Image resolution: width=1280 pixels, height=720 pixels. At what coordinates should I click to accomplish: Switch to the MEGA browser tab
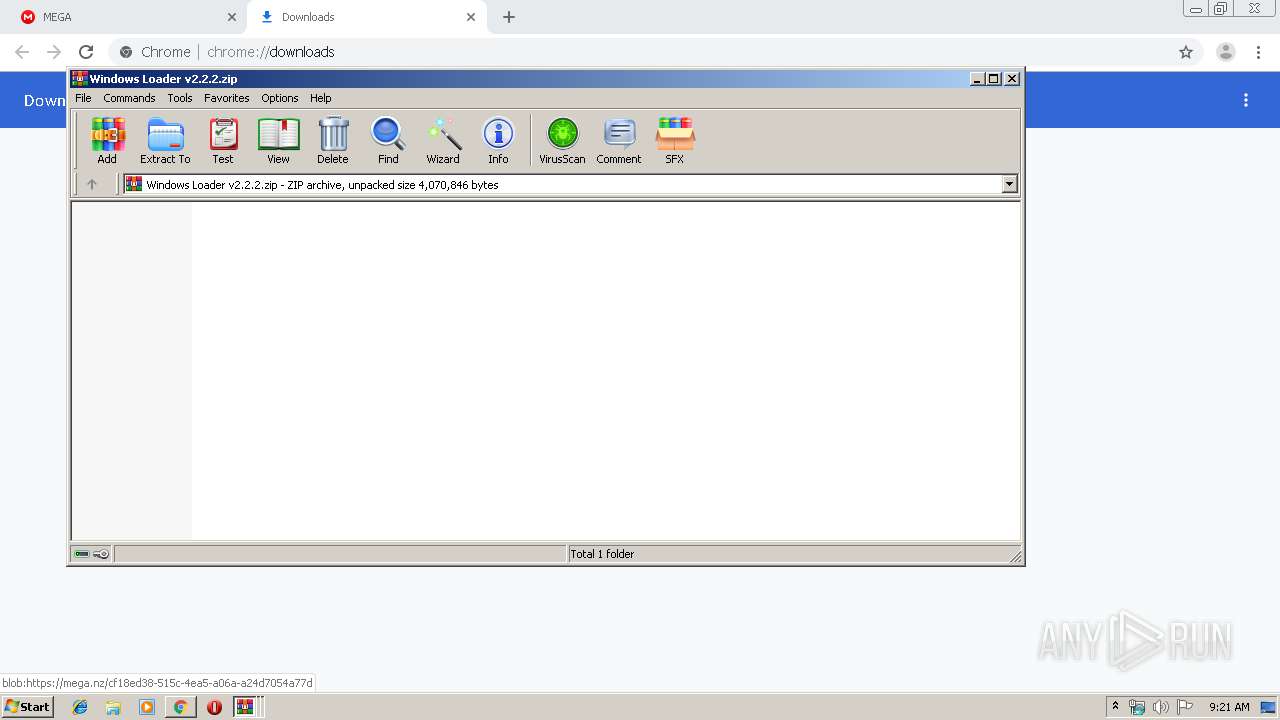(124, 17)
